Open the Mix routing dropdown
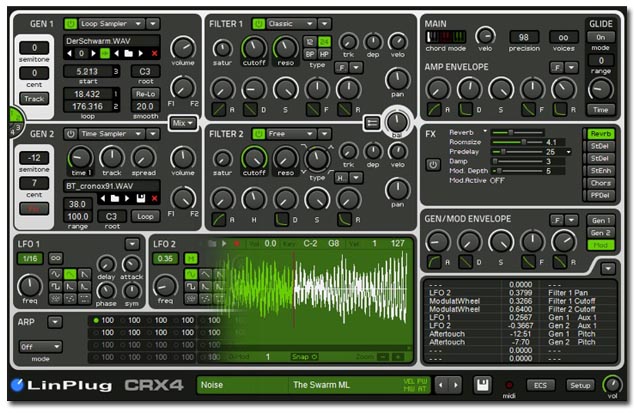This screenshot has width=634, height=413. pyautogui.click(x=183, y=123)
